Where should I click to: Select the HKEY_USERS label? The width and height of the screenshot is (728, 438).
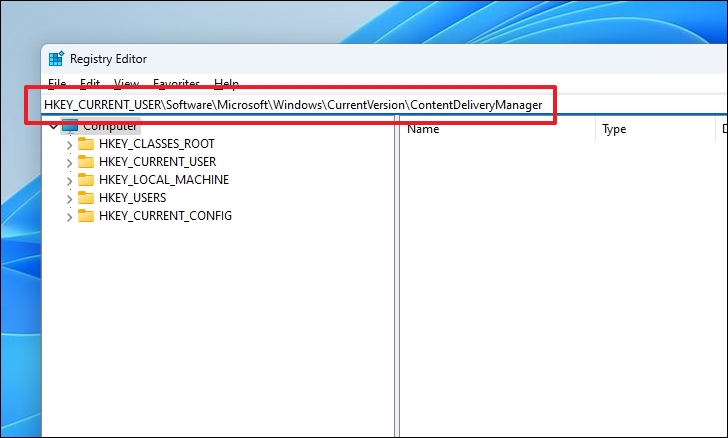[x=133, y=198]
